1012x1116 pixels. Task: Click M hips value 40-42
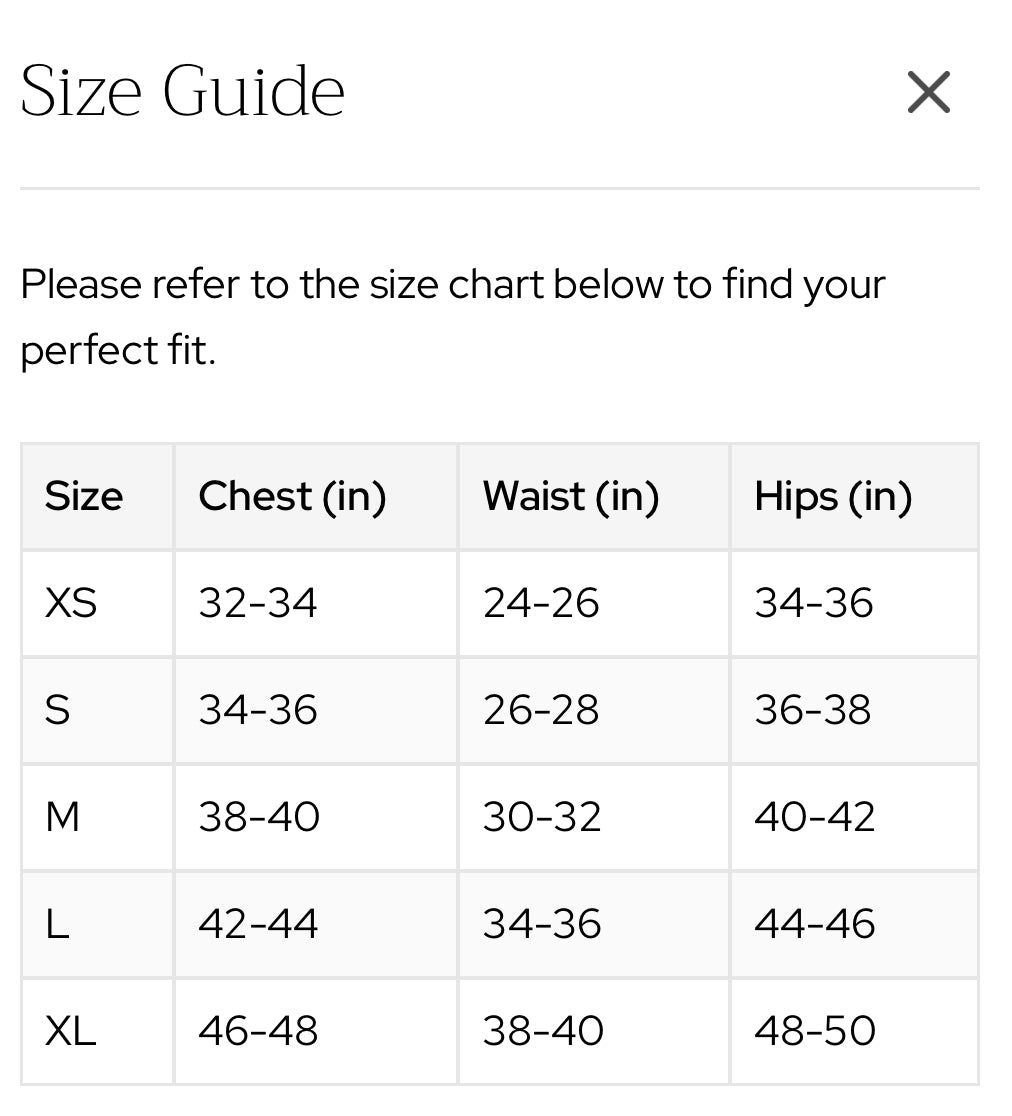[x=814, y=817]
